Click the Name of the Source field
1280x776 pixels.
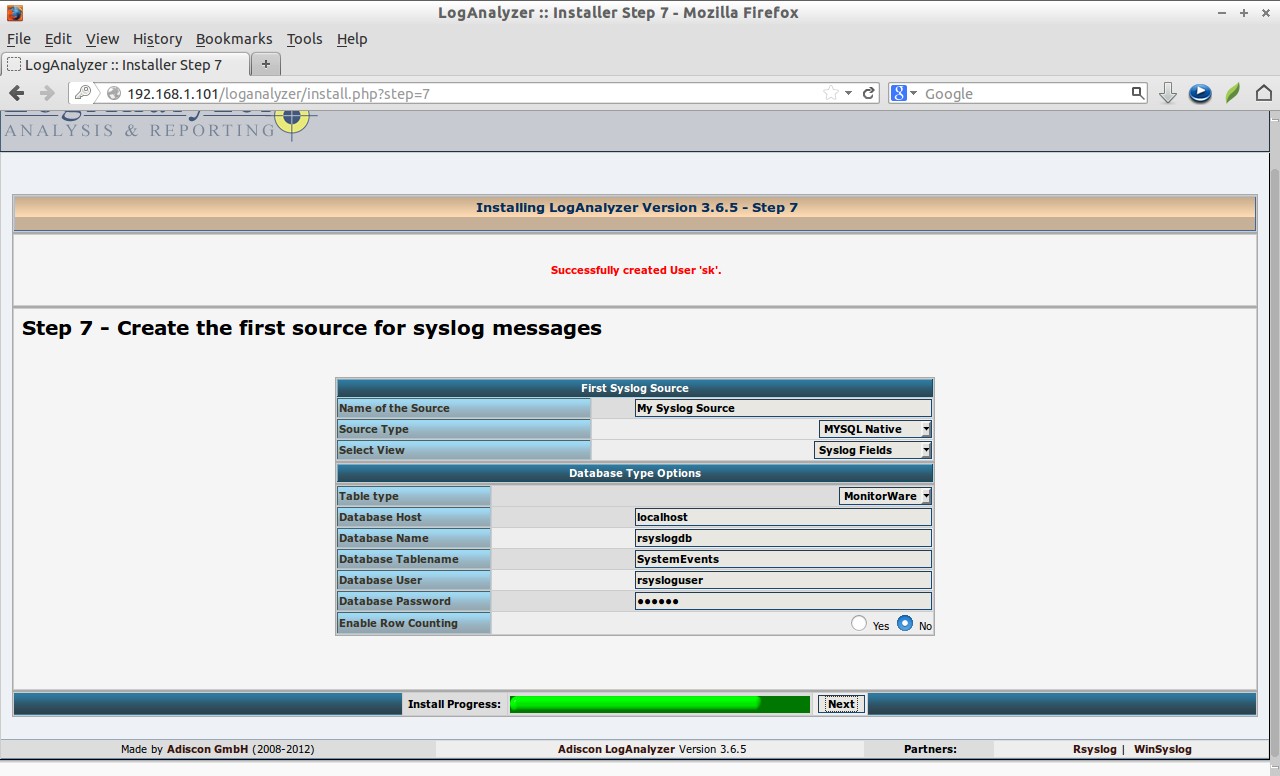(x=783, y=408)
